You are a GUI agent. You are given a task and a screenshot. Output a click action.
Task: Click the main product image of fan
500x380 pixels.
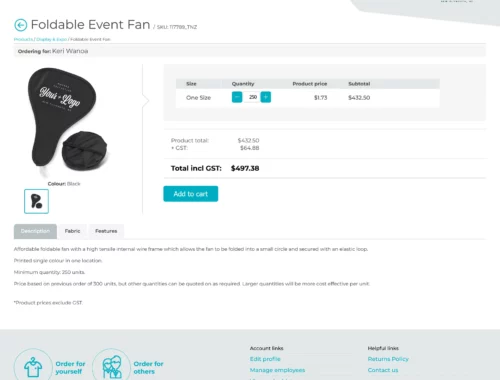66,122
